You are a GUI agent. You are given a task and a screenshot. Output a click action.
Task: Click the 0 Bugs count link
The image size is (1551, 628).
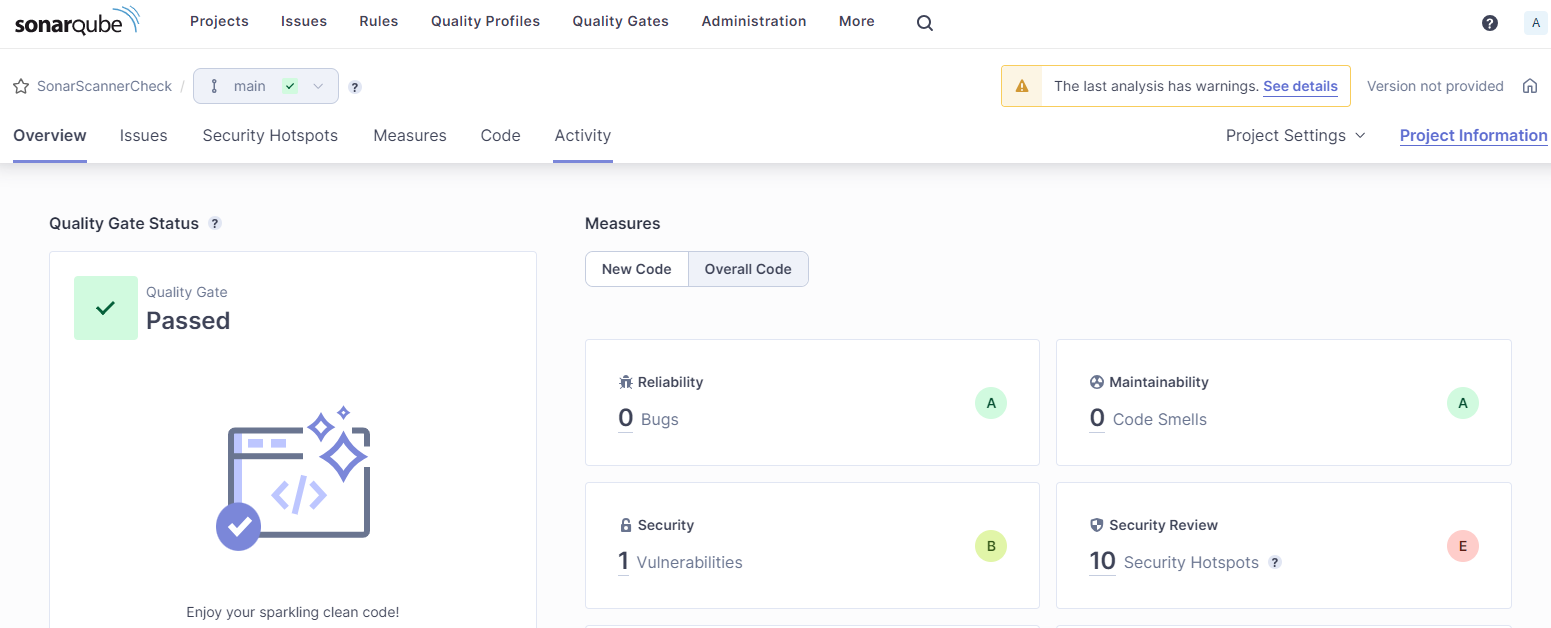point(626,418)
